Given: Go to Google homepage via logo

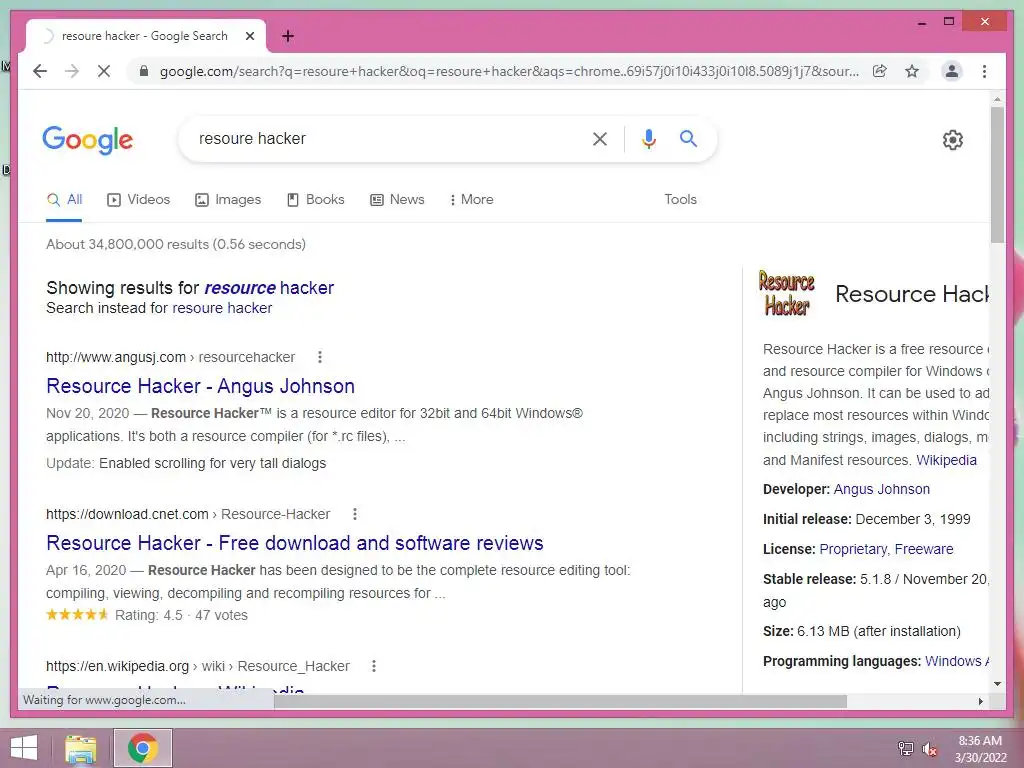Looking at the screenshot, I should 88,140.
